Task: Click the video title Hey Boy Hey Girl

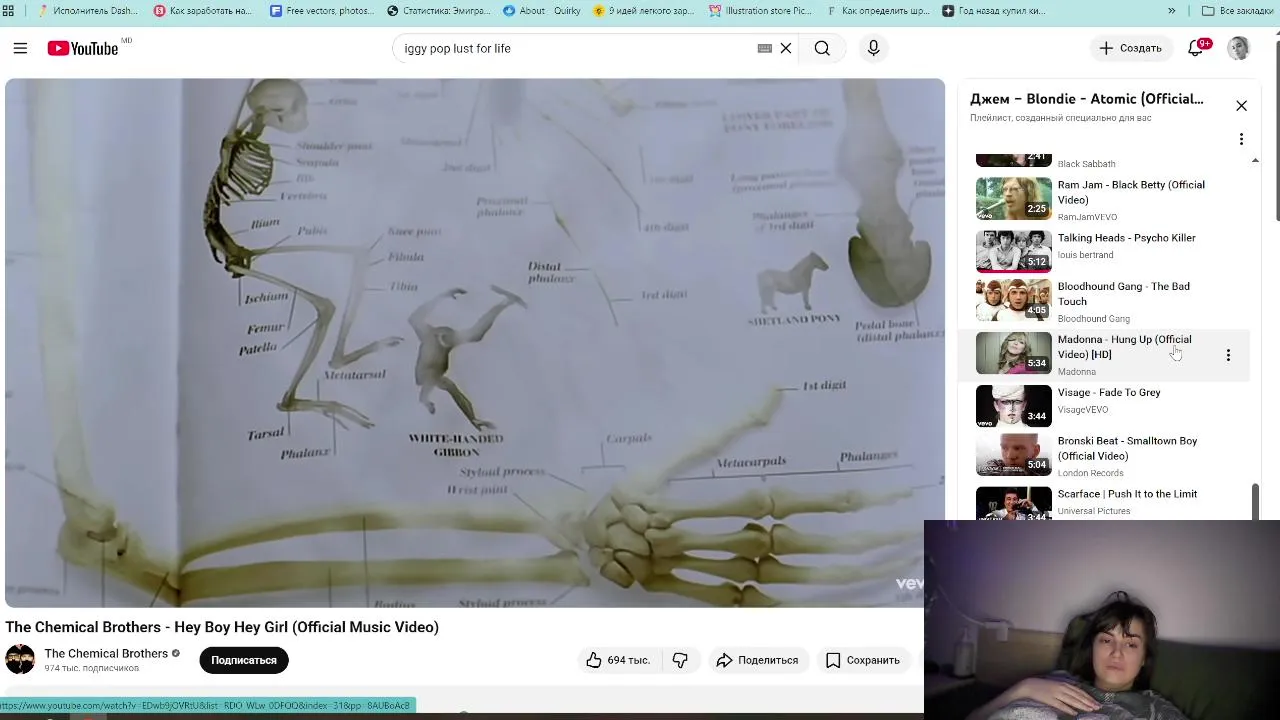Action: pos(222,627)
